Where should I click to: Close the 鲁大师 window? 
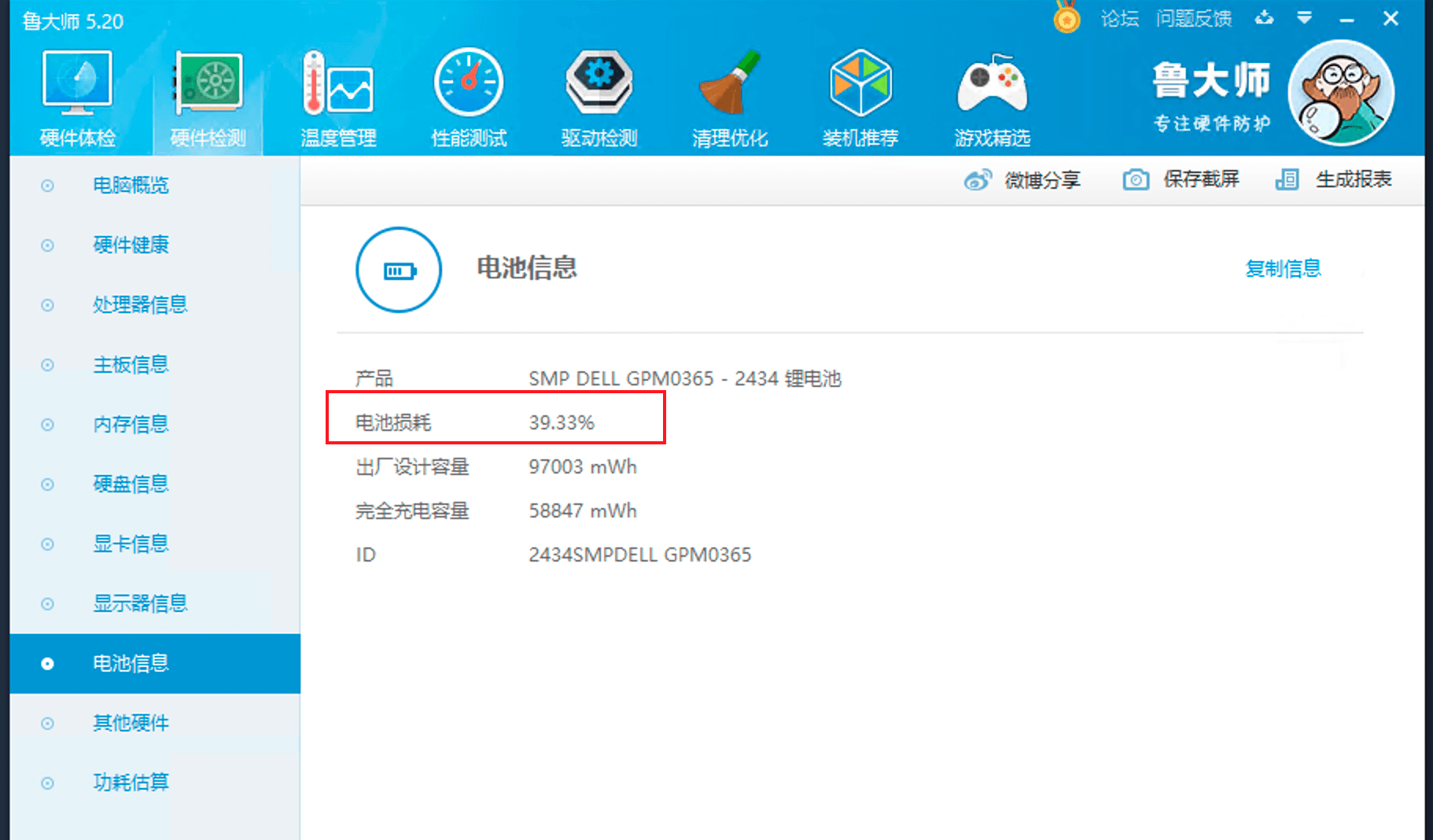point(1391,18)
